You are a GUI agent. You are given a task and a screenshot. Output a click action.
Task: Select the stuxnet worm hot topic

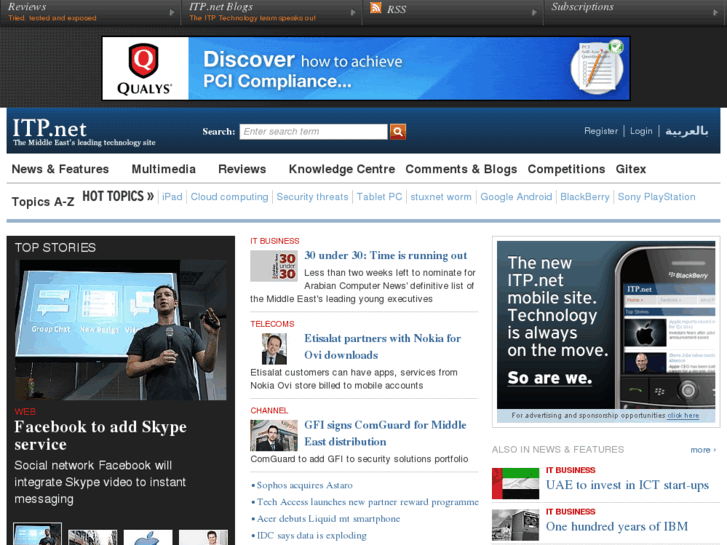pyautogui.click(x=441, y=197)
